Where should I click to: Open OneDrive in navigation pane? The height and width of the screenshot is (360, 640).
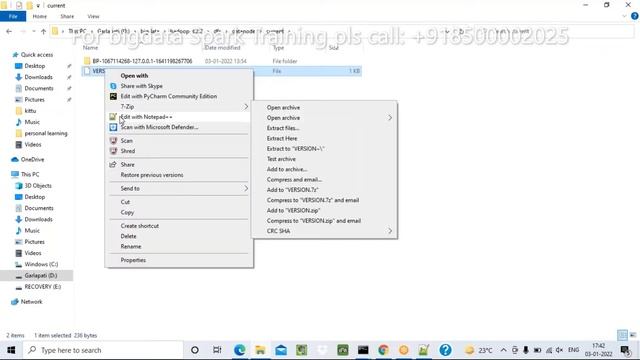(x=32, y=160)
